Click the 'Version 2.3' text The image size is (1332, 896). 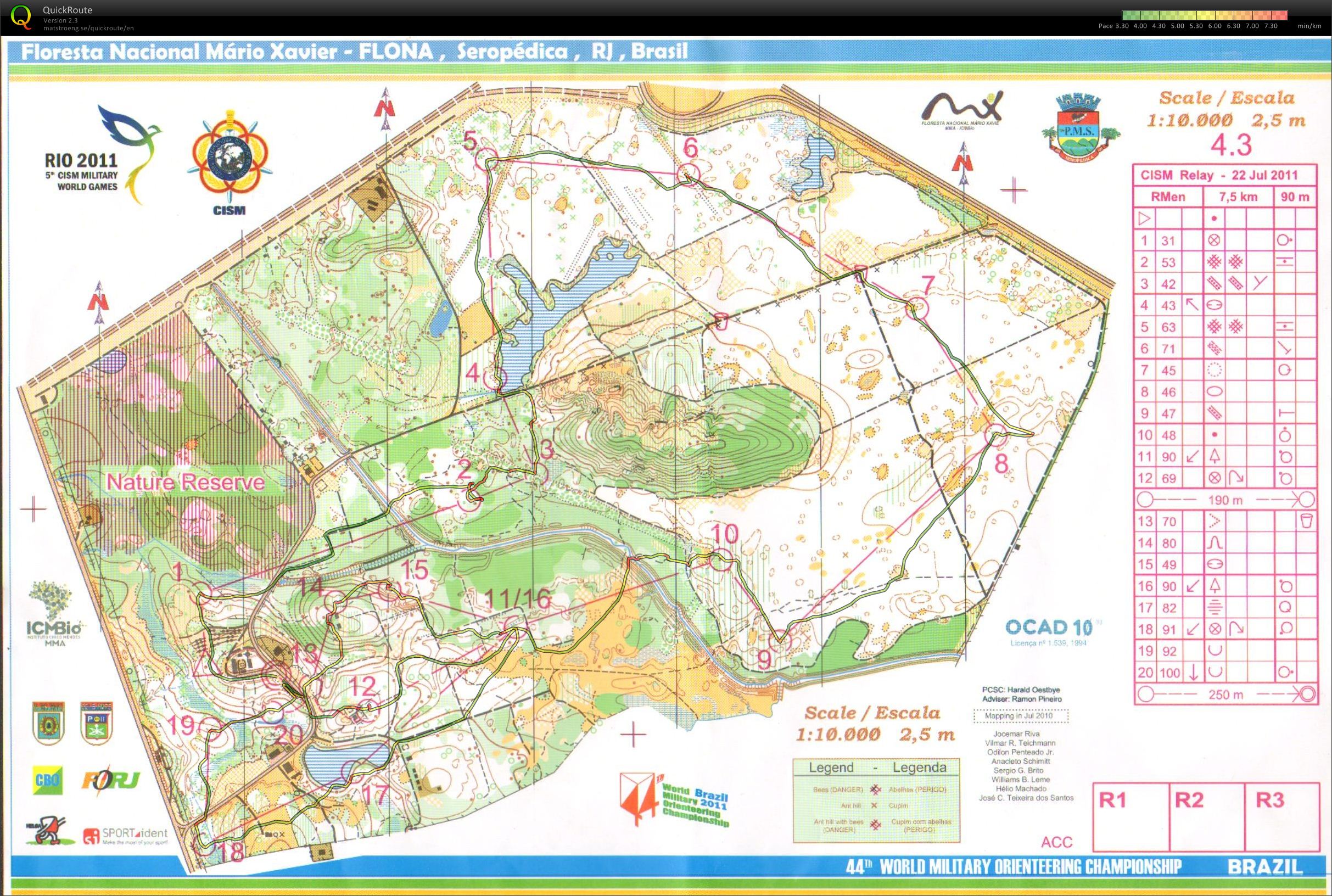[60, 20]
